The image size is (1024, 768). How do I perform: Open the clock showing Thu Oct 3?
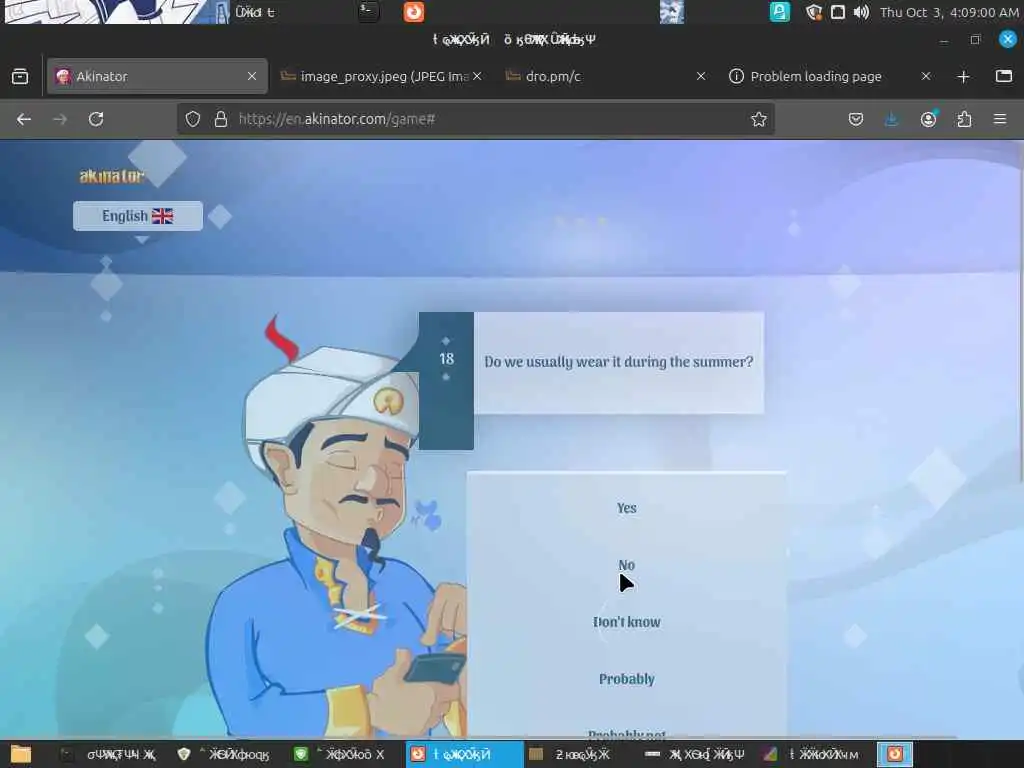(x=948, y=12)
